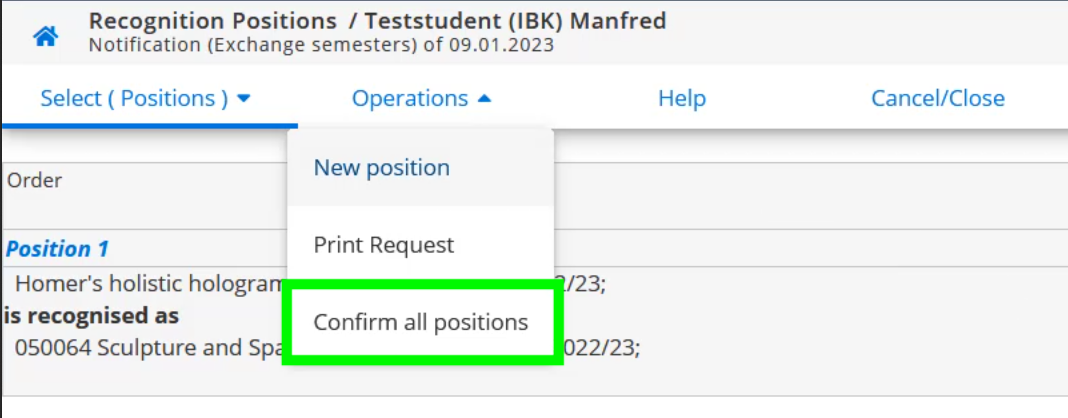Collapse the Operations menu
The width and height of the screenshot is (1068, 418).
[x=422, y=99]
